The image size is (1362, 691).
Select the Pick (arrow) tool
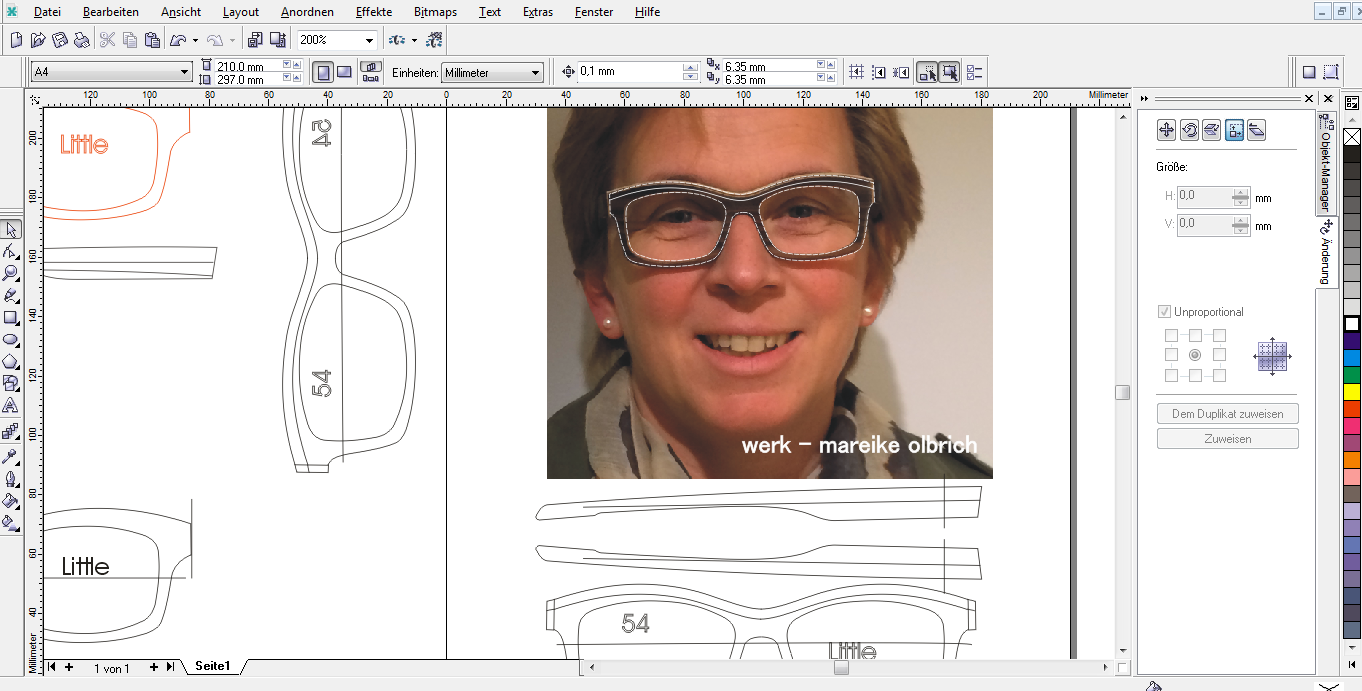click(11, 230)
